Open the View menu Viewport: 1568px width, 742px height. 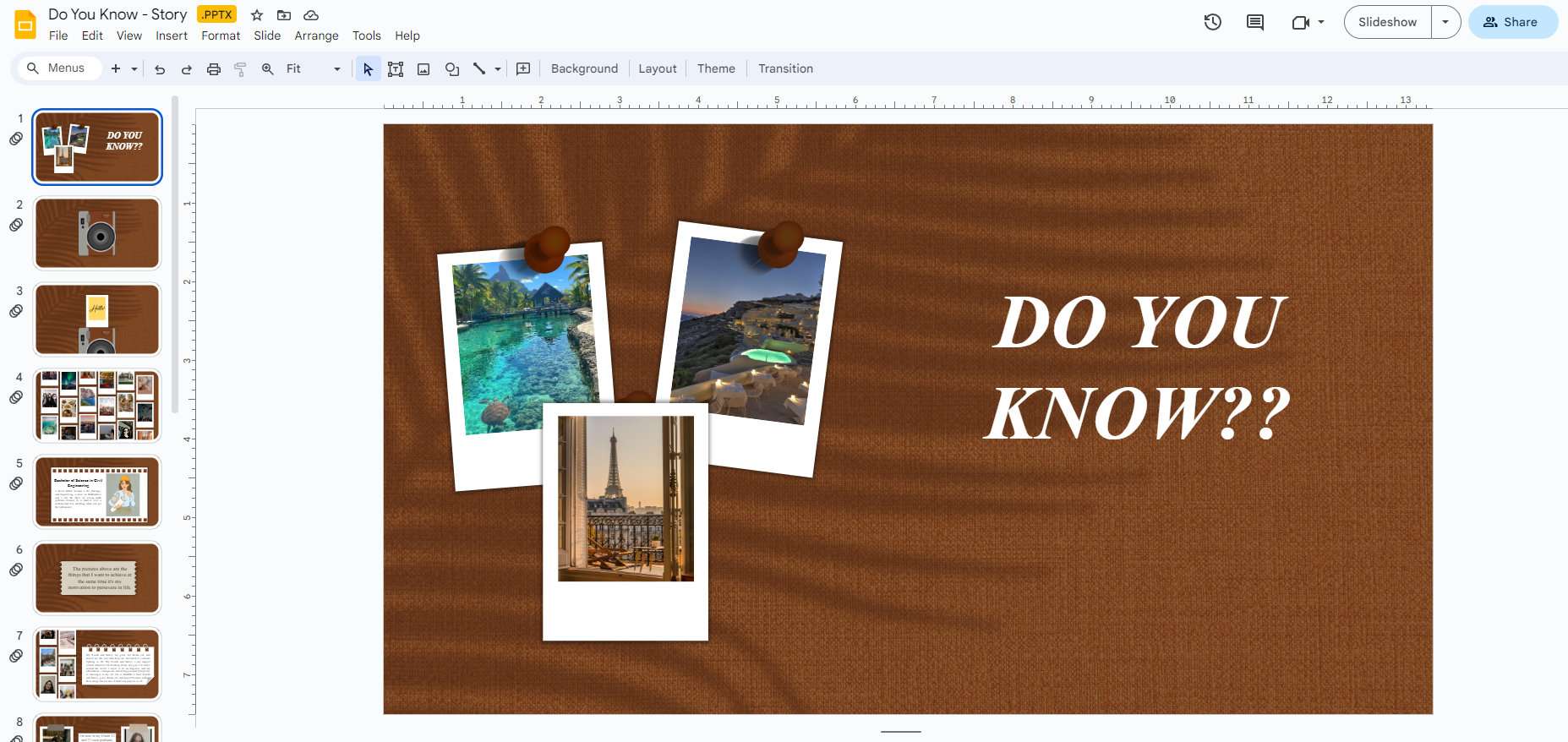[129, 35]
